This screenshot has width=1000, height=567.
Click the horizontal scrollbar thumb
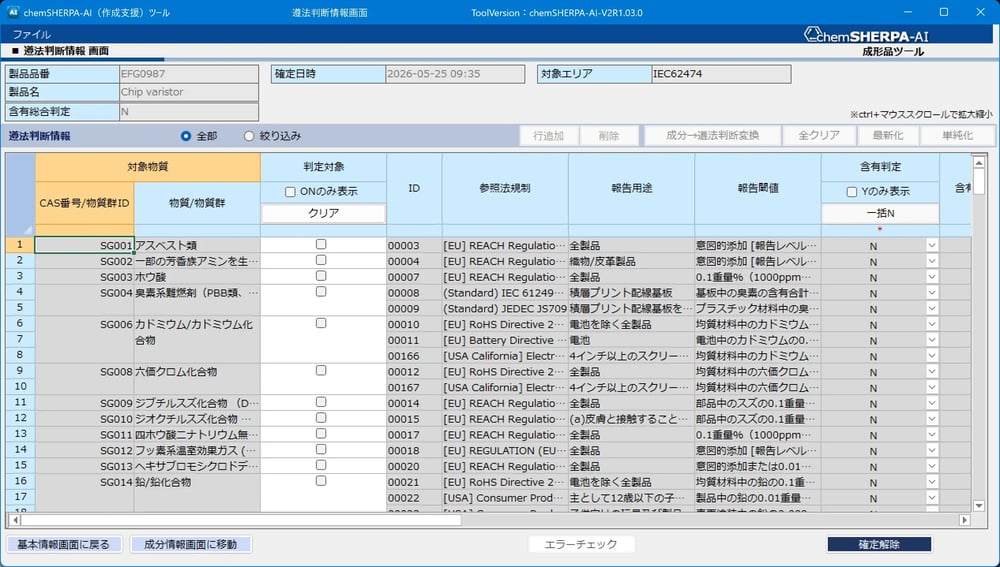[x=241, y=520]
